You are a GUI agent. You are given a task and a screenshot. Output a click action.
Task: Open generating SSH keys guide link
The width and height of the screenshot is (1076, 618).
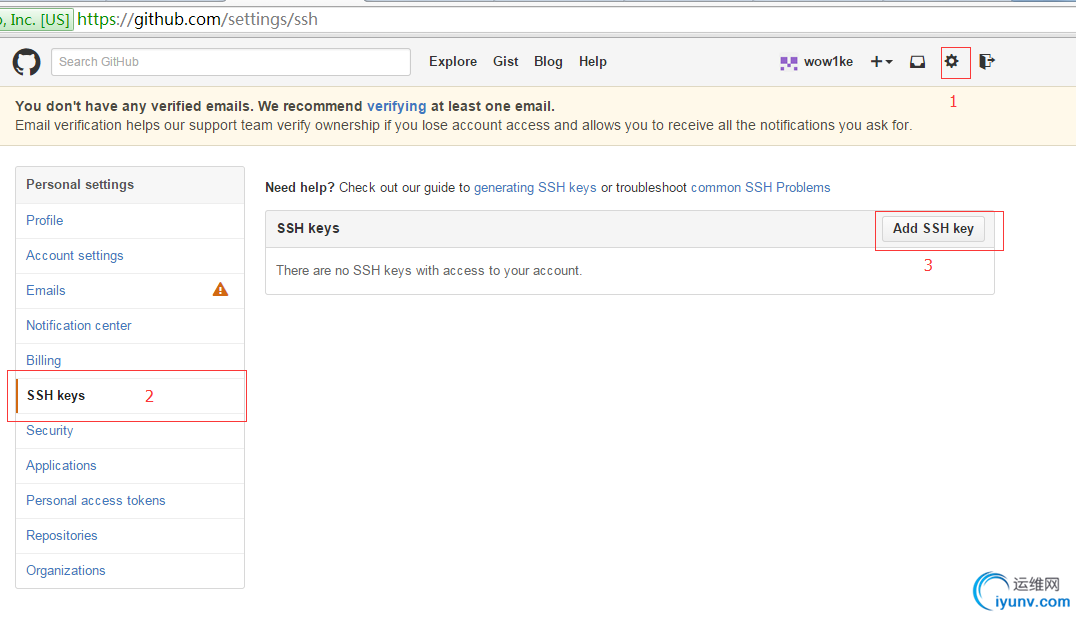click(x=535, y=187)
